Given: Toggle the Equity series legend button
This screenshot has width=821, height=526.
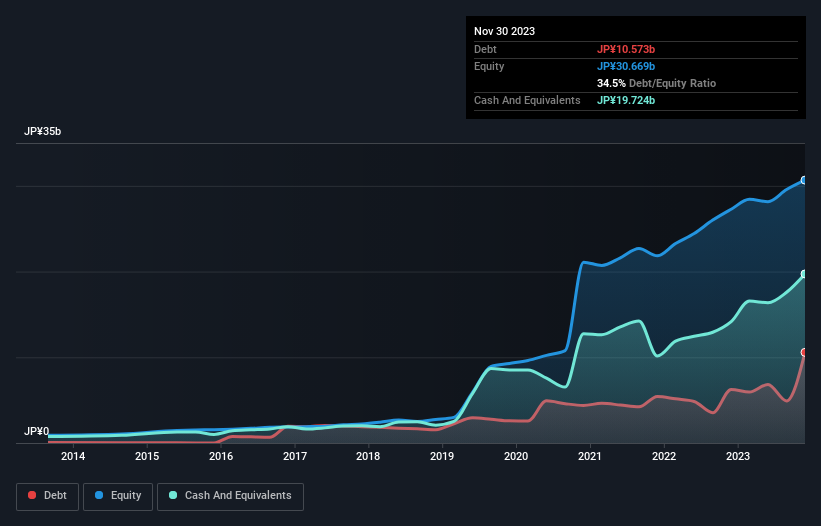Looking at the screenshot, I should (x=118, y=496).
